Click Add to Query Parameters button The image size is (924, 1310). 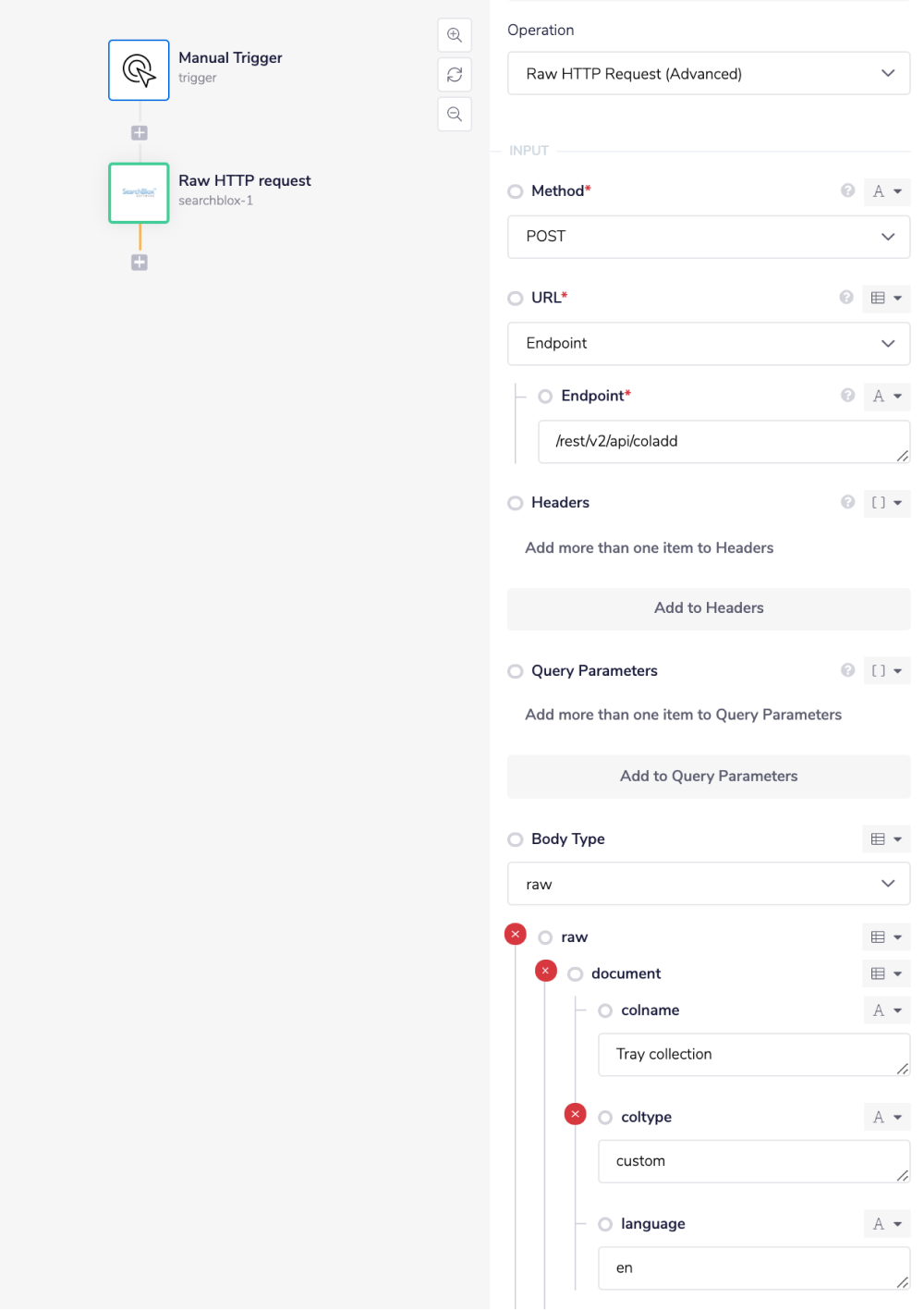[x=709, y=777]
